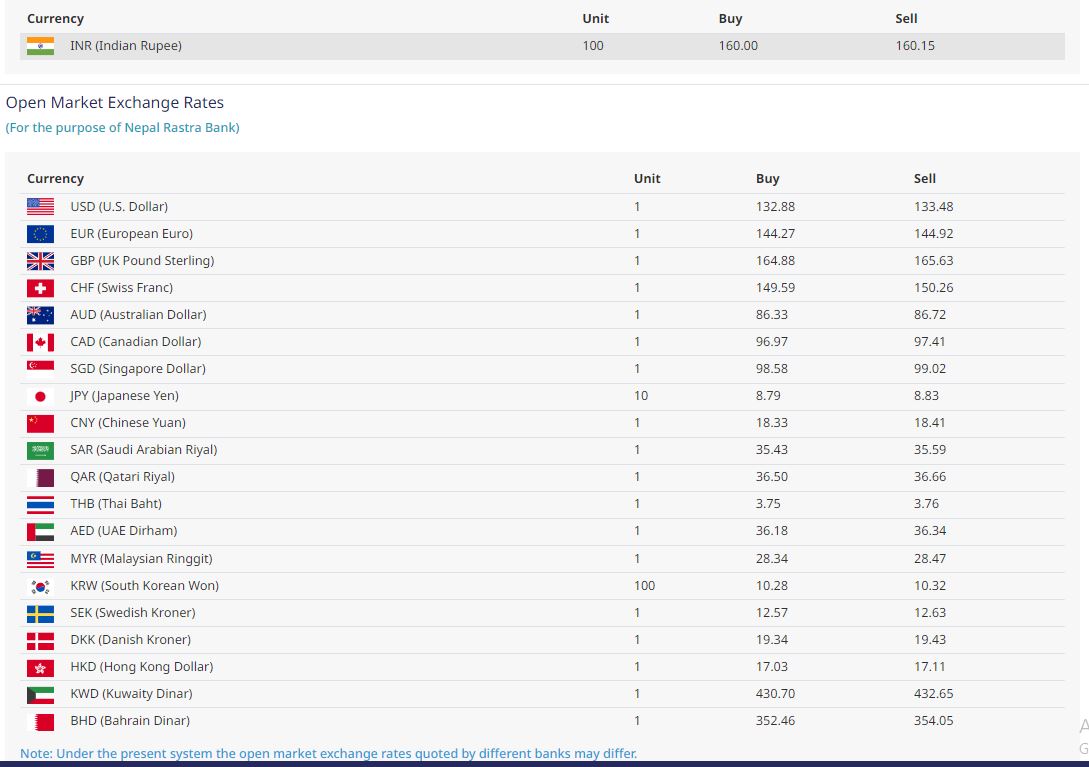Click "For the purpose of Nepal Rastra Bank" text
This screenshot has height=767, width=1089.
[x=122, y=128]
